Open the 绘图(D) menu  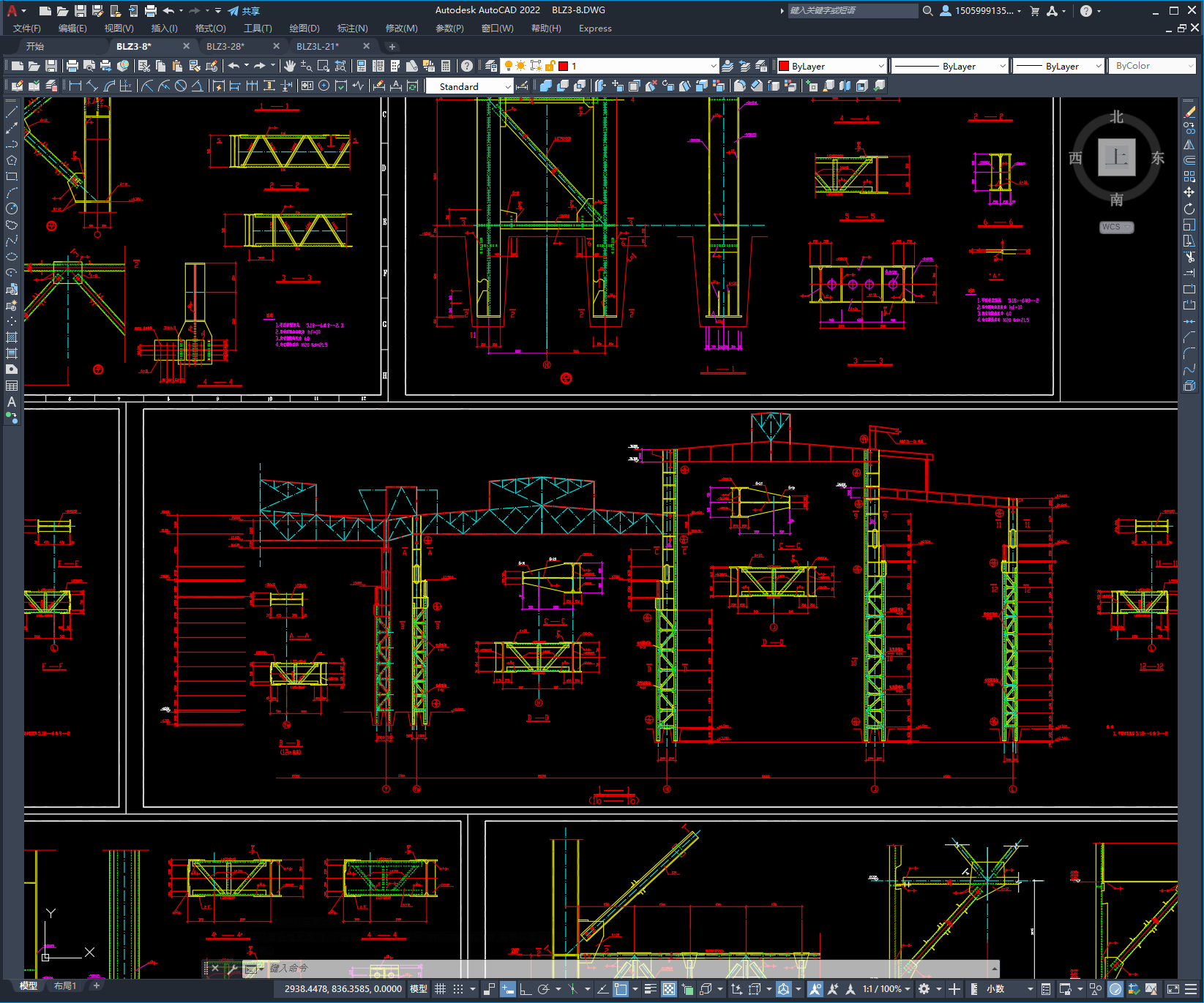pyautogui.click(x=304, y=29)
